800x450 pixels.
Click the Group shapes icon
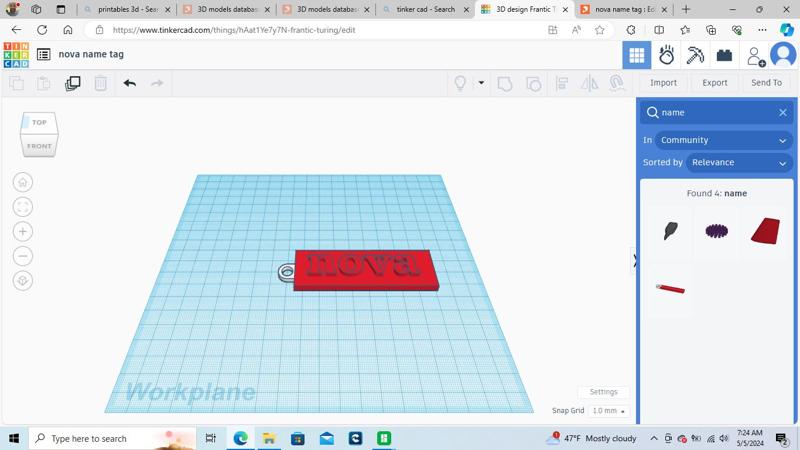coord(505,83)
